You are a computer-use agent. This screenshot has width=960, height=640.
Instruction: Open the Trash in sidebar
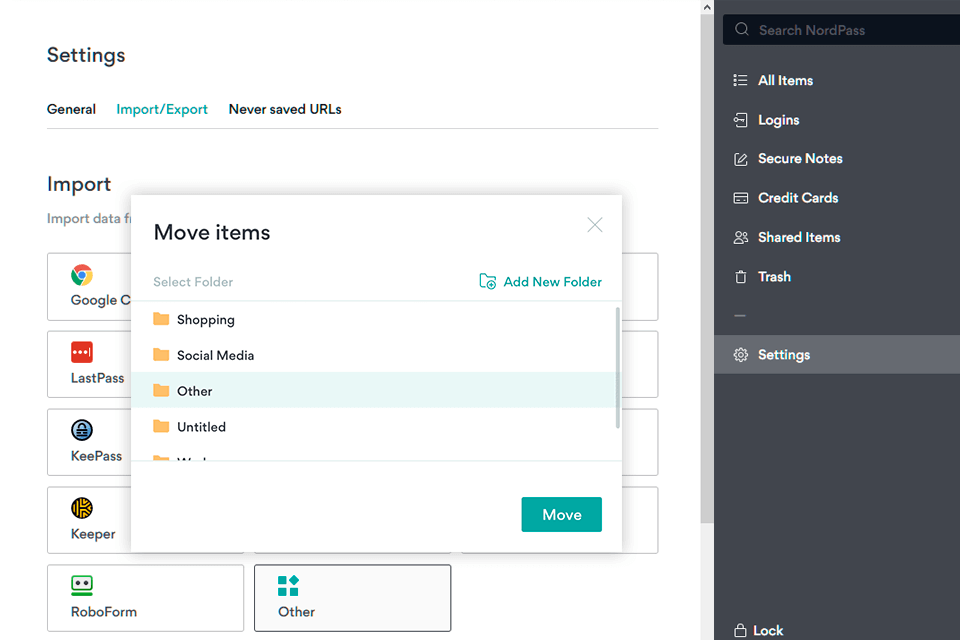tap(773, 277)
